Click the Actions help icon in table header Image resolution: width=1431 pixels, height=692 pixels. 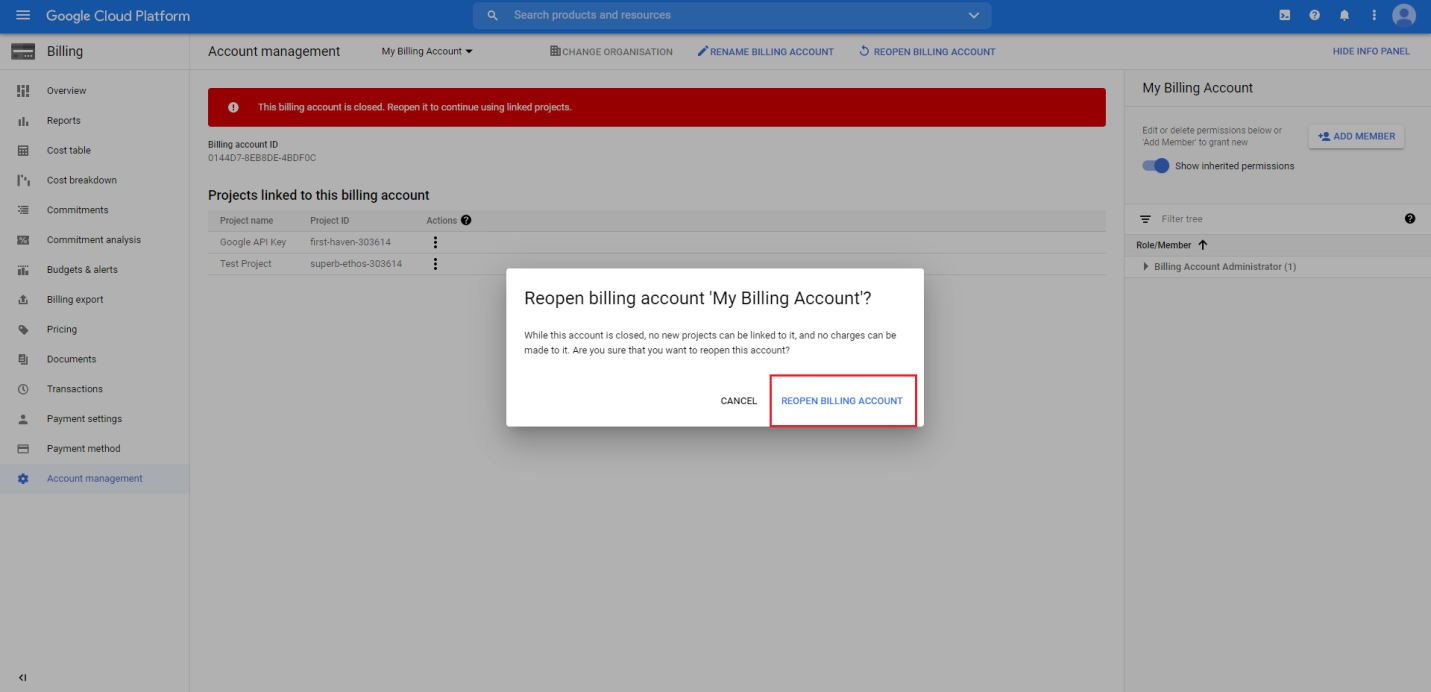466,220
